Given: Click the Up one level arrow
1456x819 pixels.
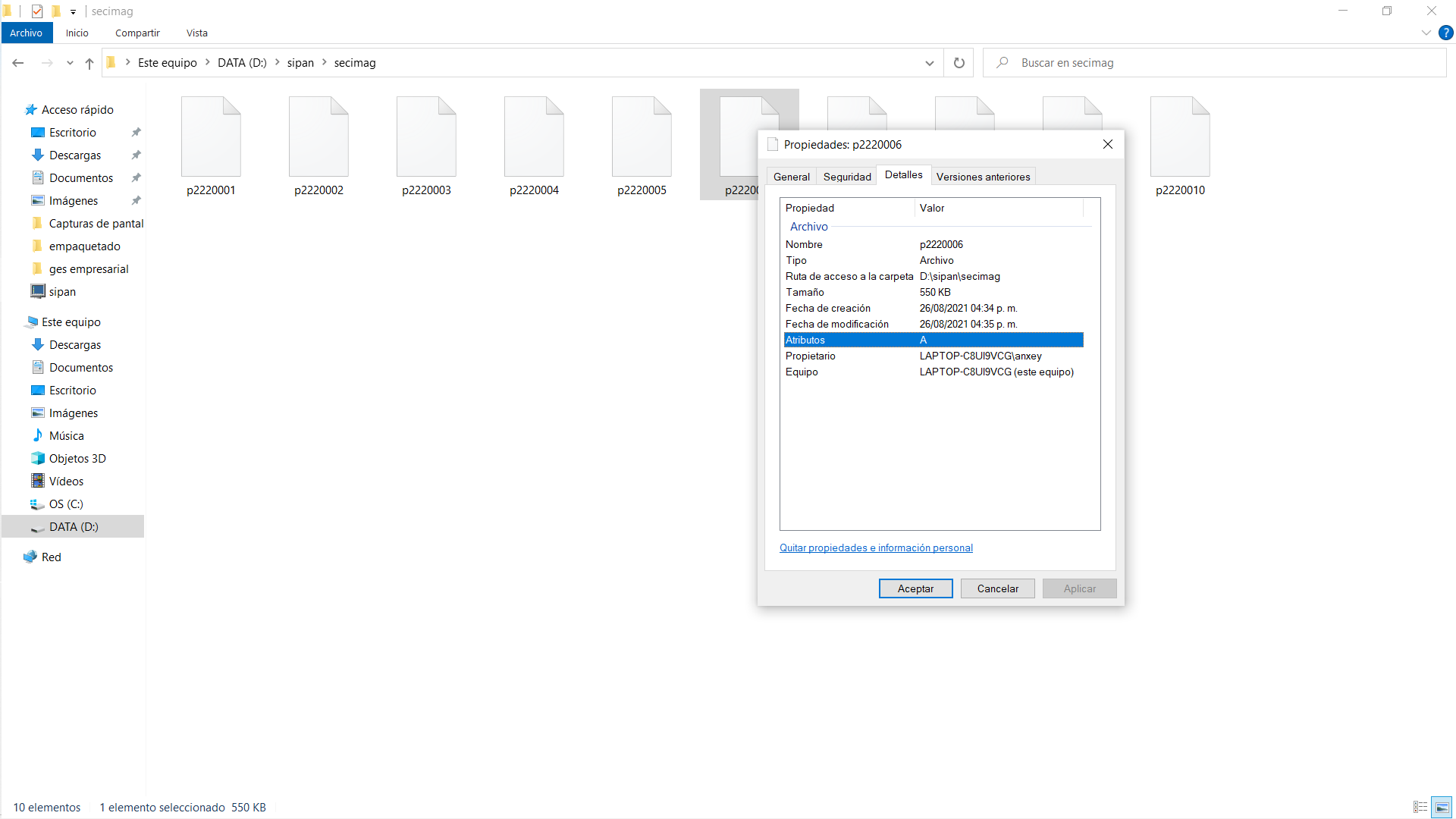Looking at the screenshot, I should click(89, 63).
